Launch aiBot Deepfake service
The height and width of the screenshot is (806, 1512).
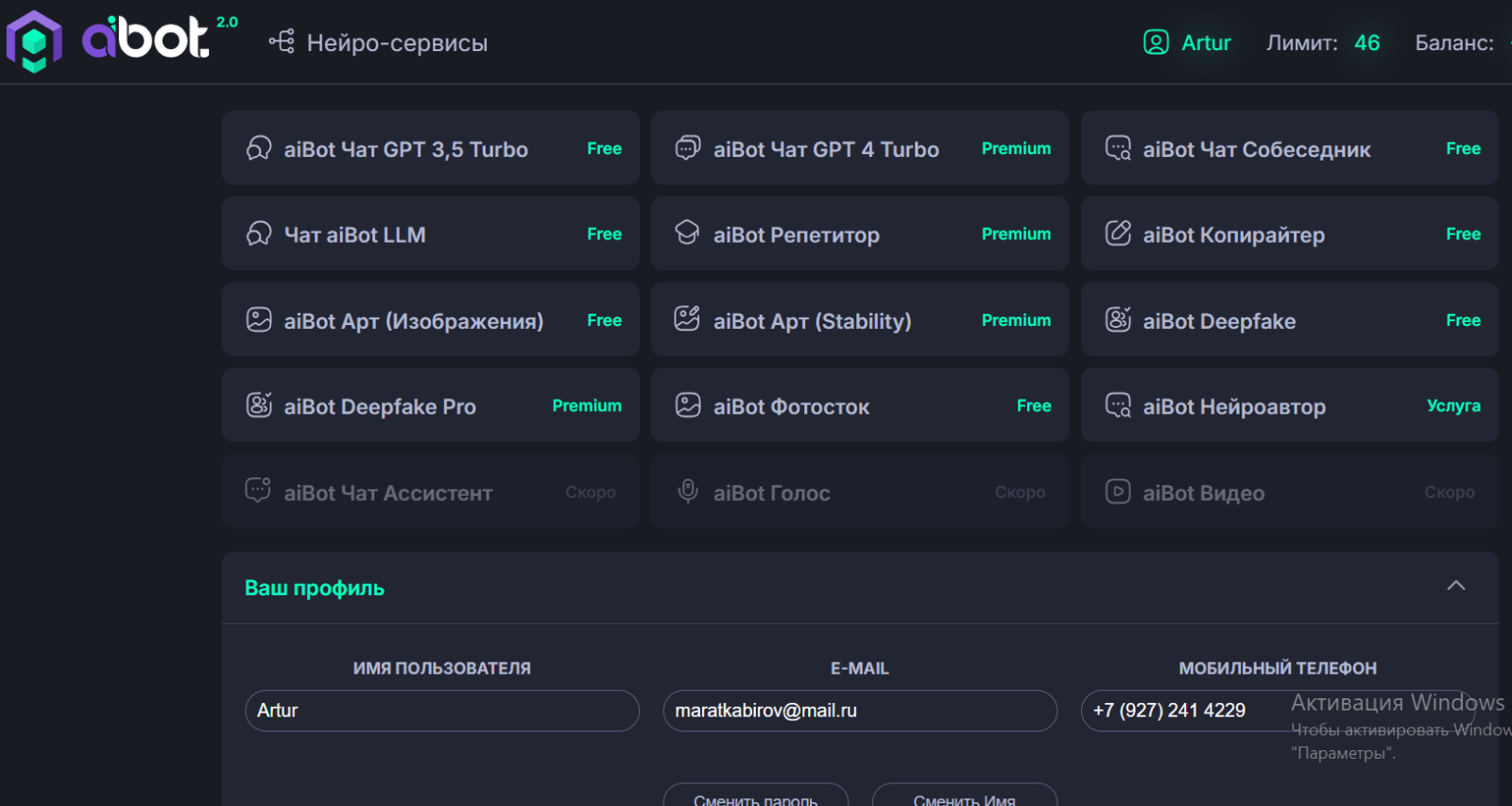tap(1290, 319)
